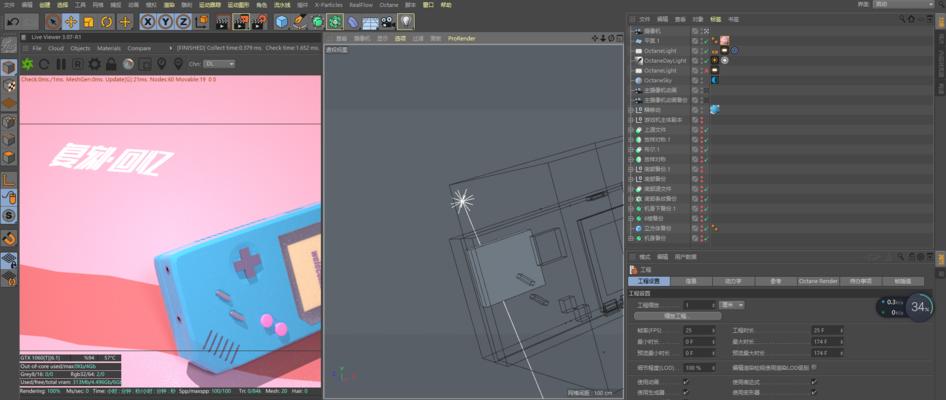Open the Live Viewer Cloud menu

click(56, 48)
